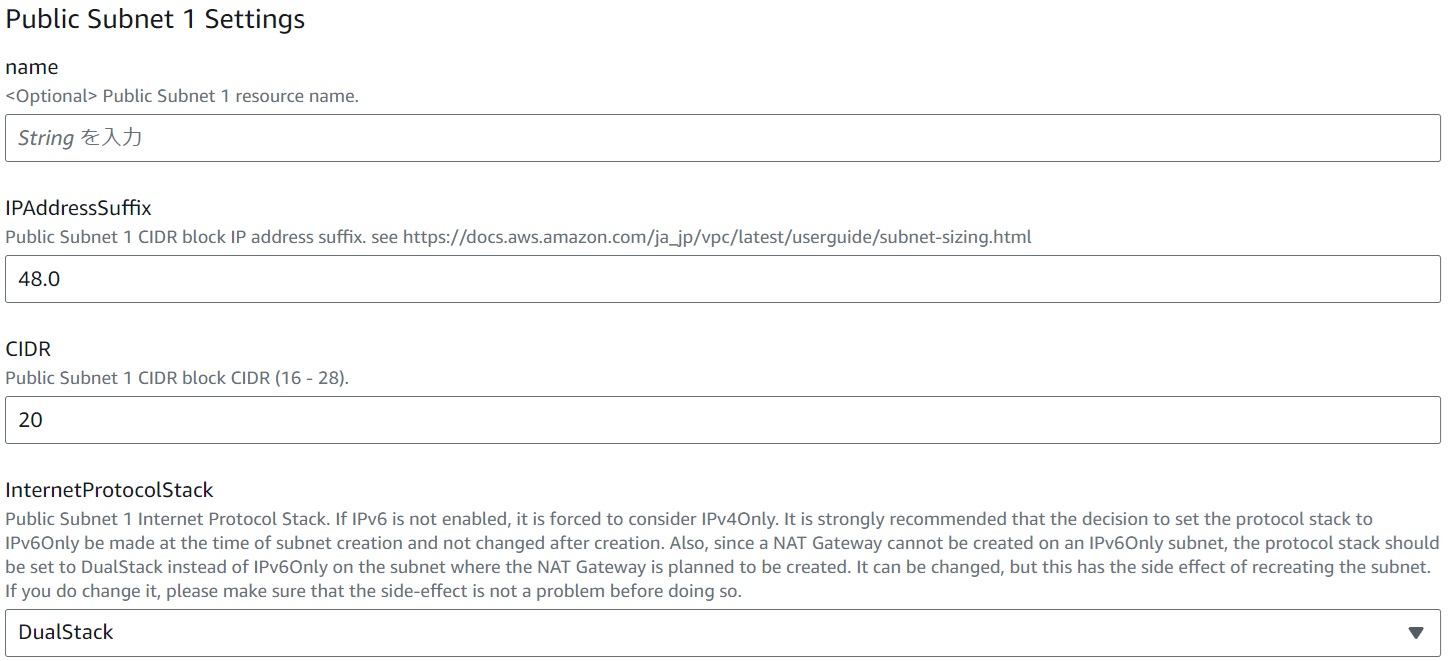The width and height of the screenshot is (1448, 661).
Task: Click the 'InternetProtocolStack' field label
Action: point(109,490)
